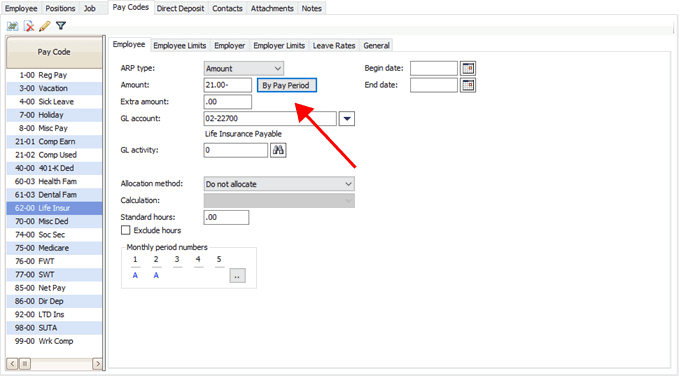Select the 1-00 Reg Pay row
The image size is (679, 376).
pos(54,75)
